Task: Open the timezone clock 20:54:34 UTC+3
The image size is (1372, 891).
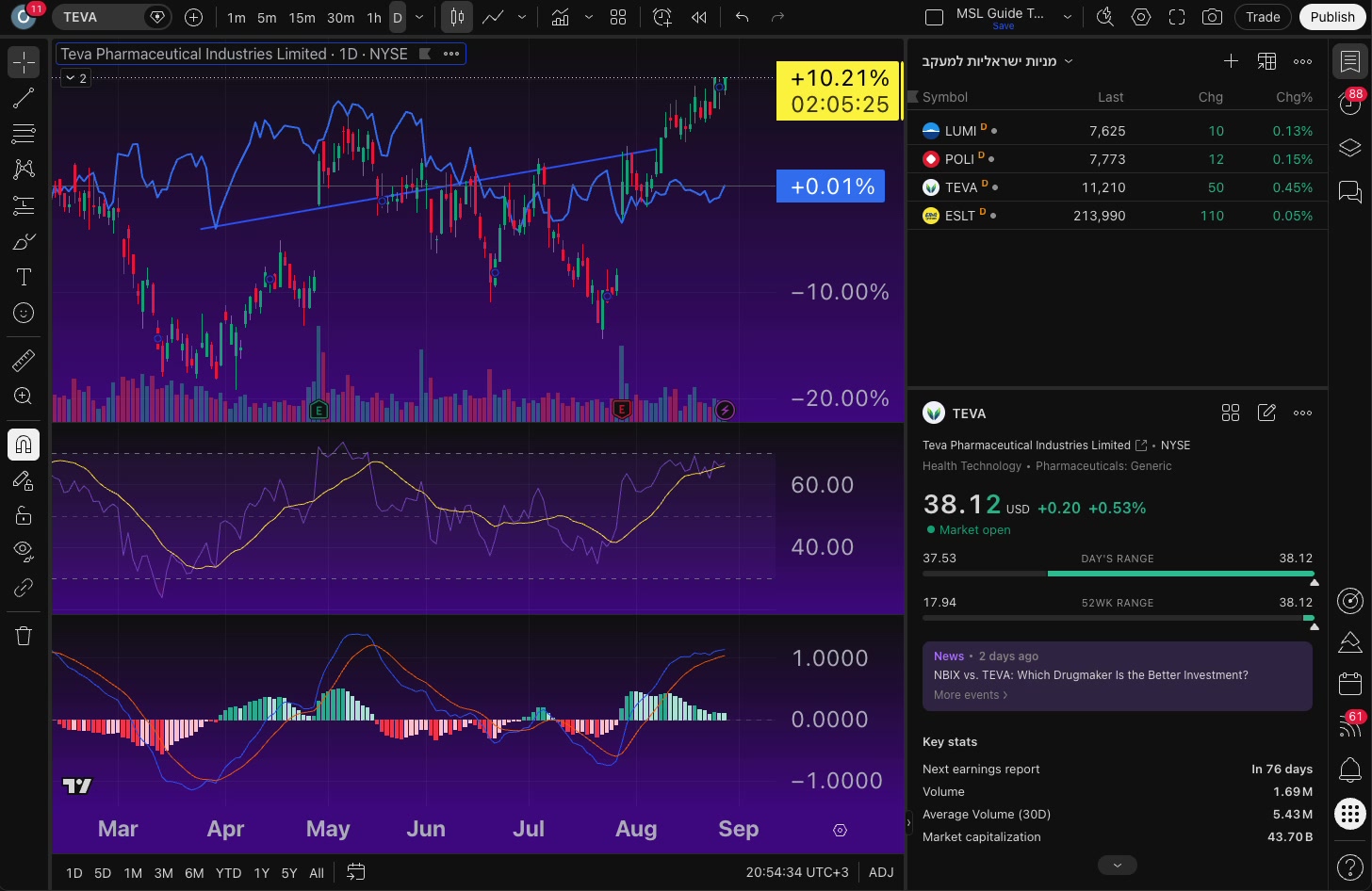Action: [797, 872]
